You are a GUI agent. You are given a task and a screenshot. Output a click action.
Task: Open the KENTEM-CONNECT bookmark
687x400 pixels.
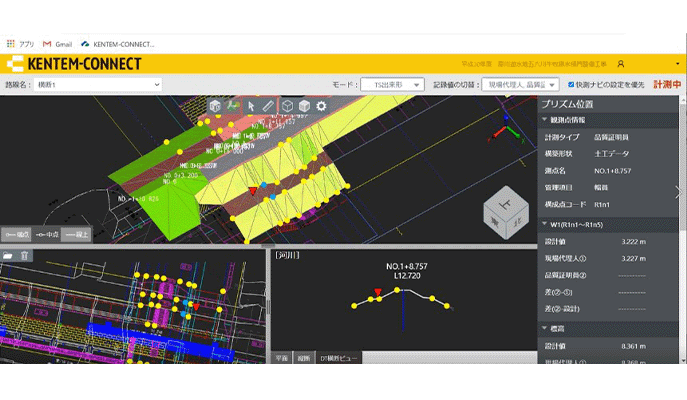[117, 44]
